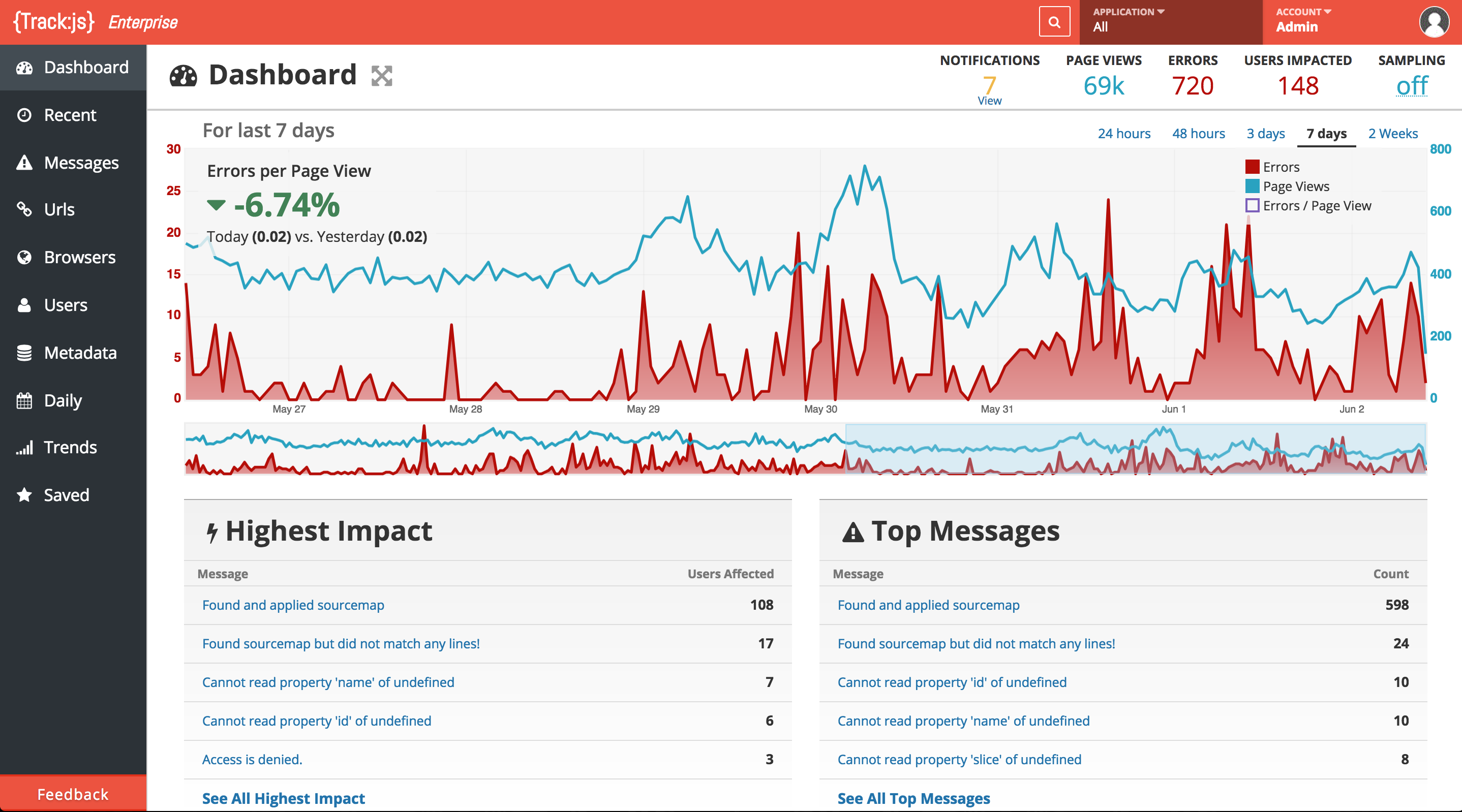Image resolution: width=1462 pixels, height=812 pixels.
Task: Enable Errors / Page View legend checkbox
Action: [1252, 205]
